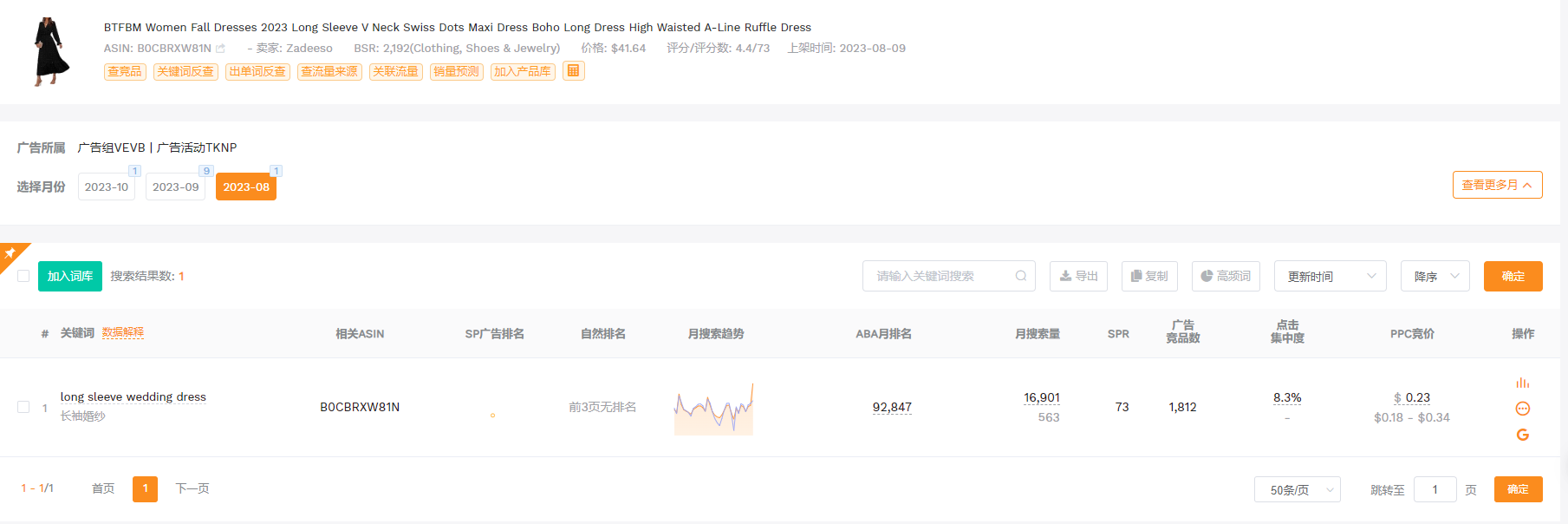This screenshot has height=524, width=1568.
Task: Click the orange ellipsis circle icon in row
Action: pyautogui.click(x=1522, y=409)
